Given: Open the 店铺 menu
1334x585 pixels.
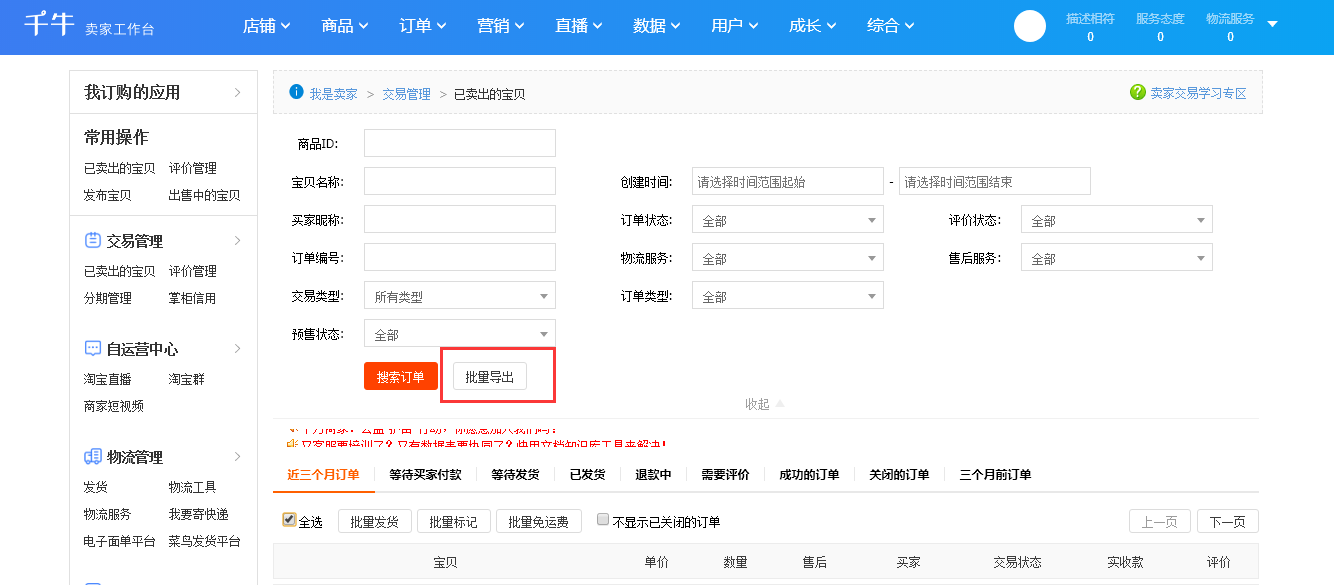Looking at the screenshot, I should point(266,25).
